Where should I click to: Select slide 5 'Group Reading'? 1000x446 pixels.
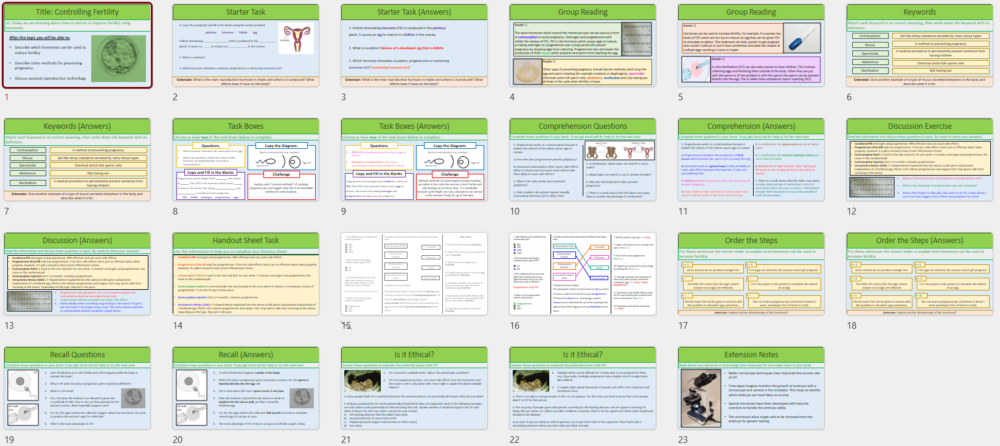coord(751,45)
